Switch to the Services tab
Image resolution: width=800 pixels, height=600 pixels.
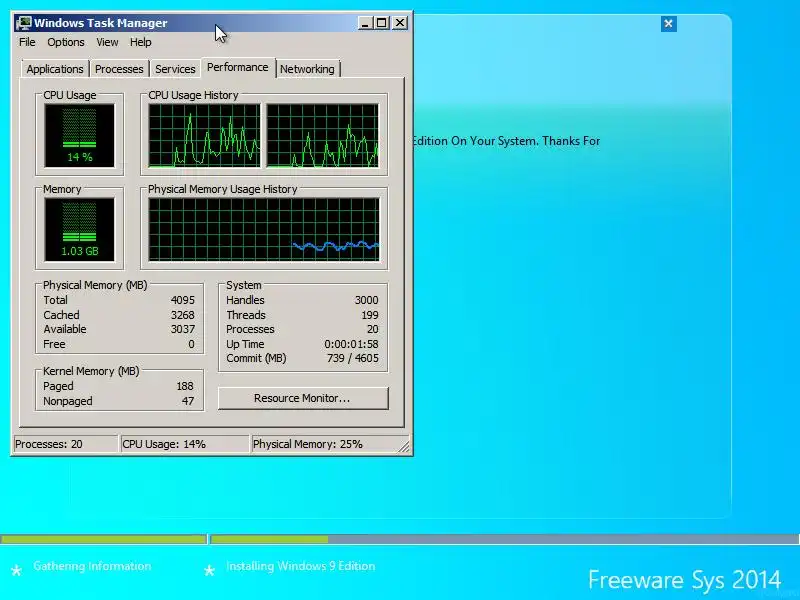click(175, 69)
